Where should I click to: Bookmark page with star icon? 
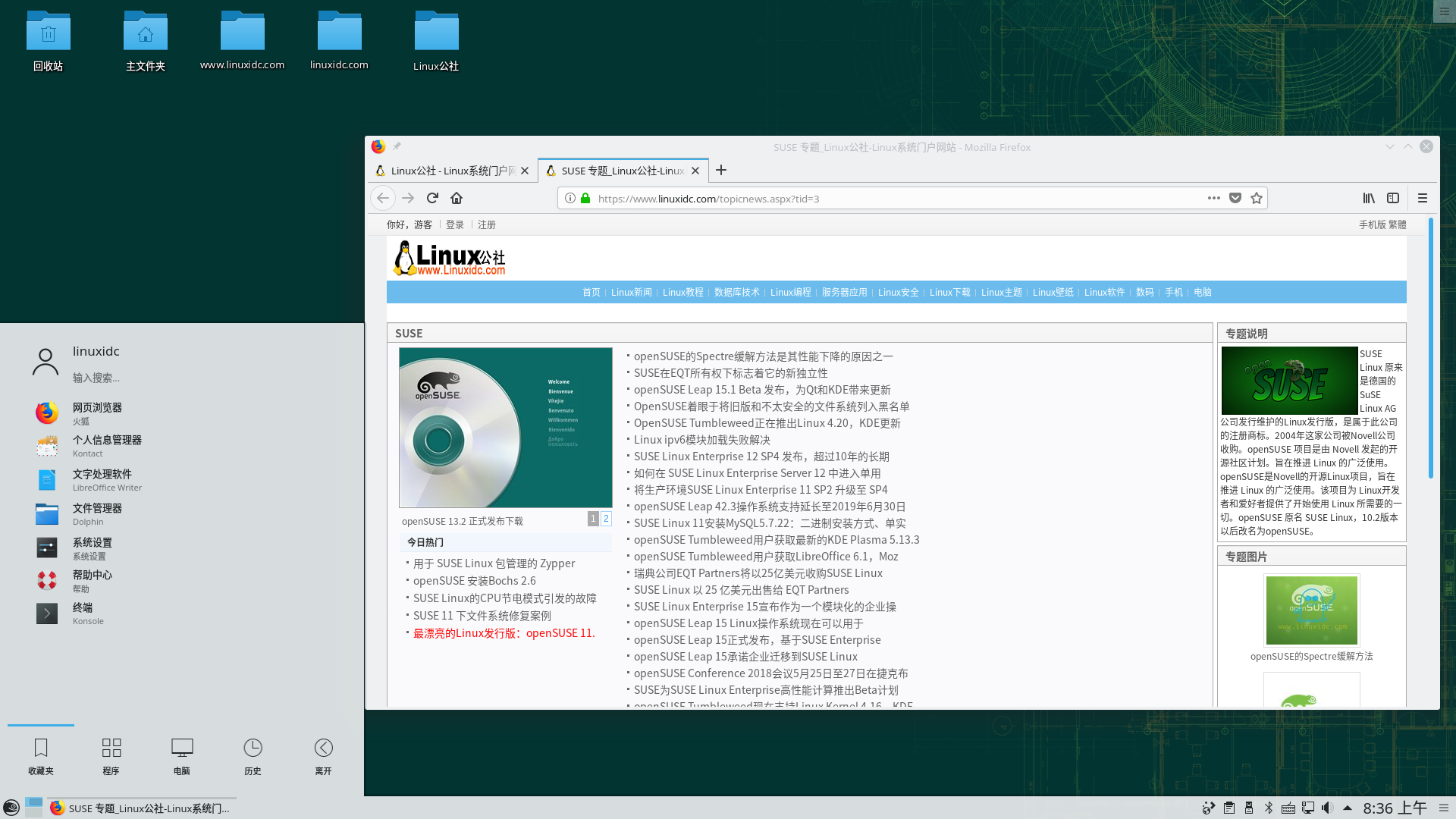pyautogui.click(x=1257, y=198)
